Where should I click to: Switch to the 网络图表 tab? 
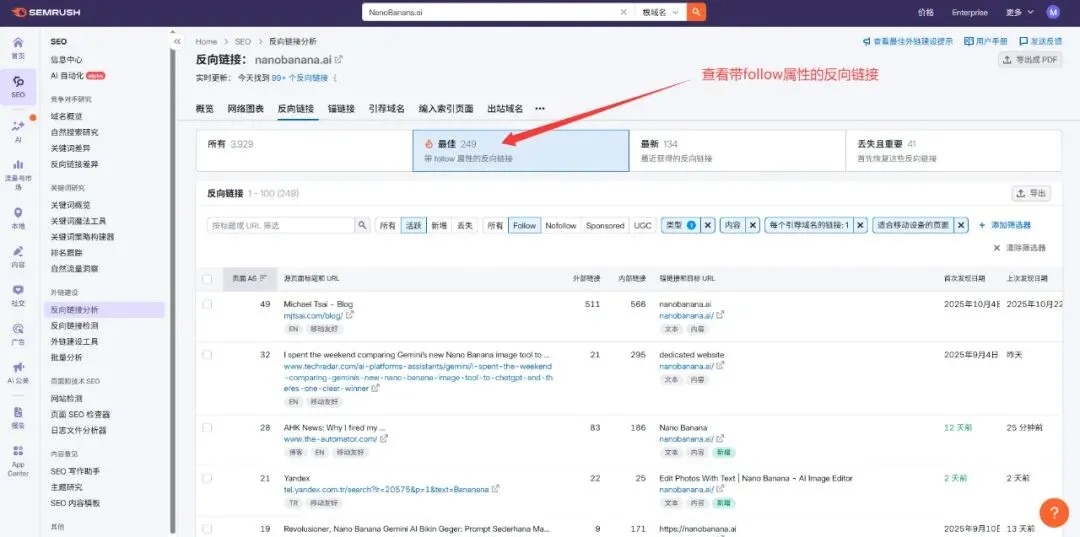coord(245,109)
